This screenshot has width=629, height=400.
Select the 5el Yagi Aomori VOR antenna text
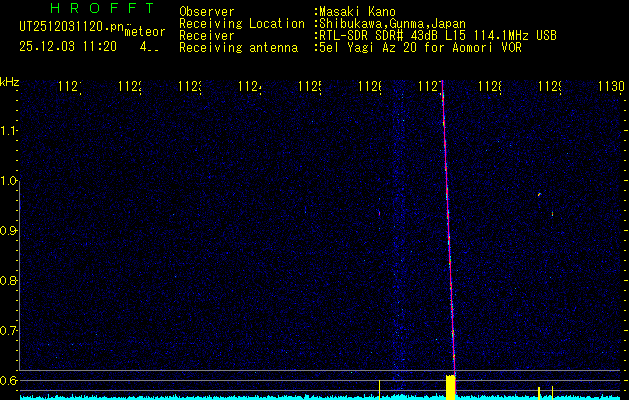click(x=420, y=48)
